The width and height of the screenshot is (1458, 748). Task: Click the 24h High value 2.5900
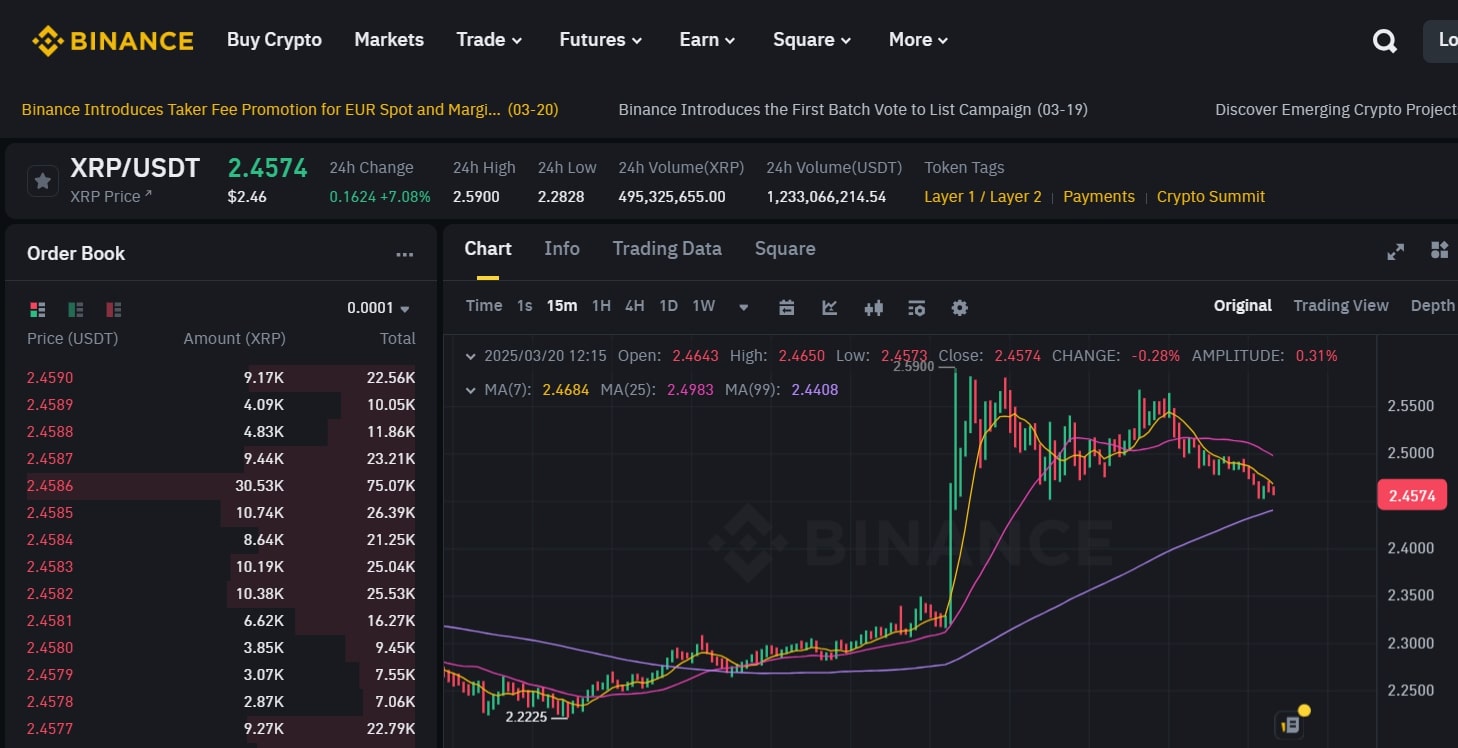click(476, 197)
